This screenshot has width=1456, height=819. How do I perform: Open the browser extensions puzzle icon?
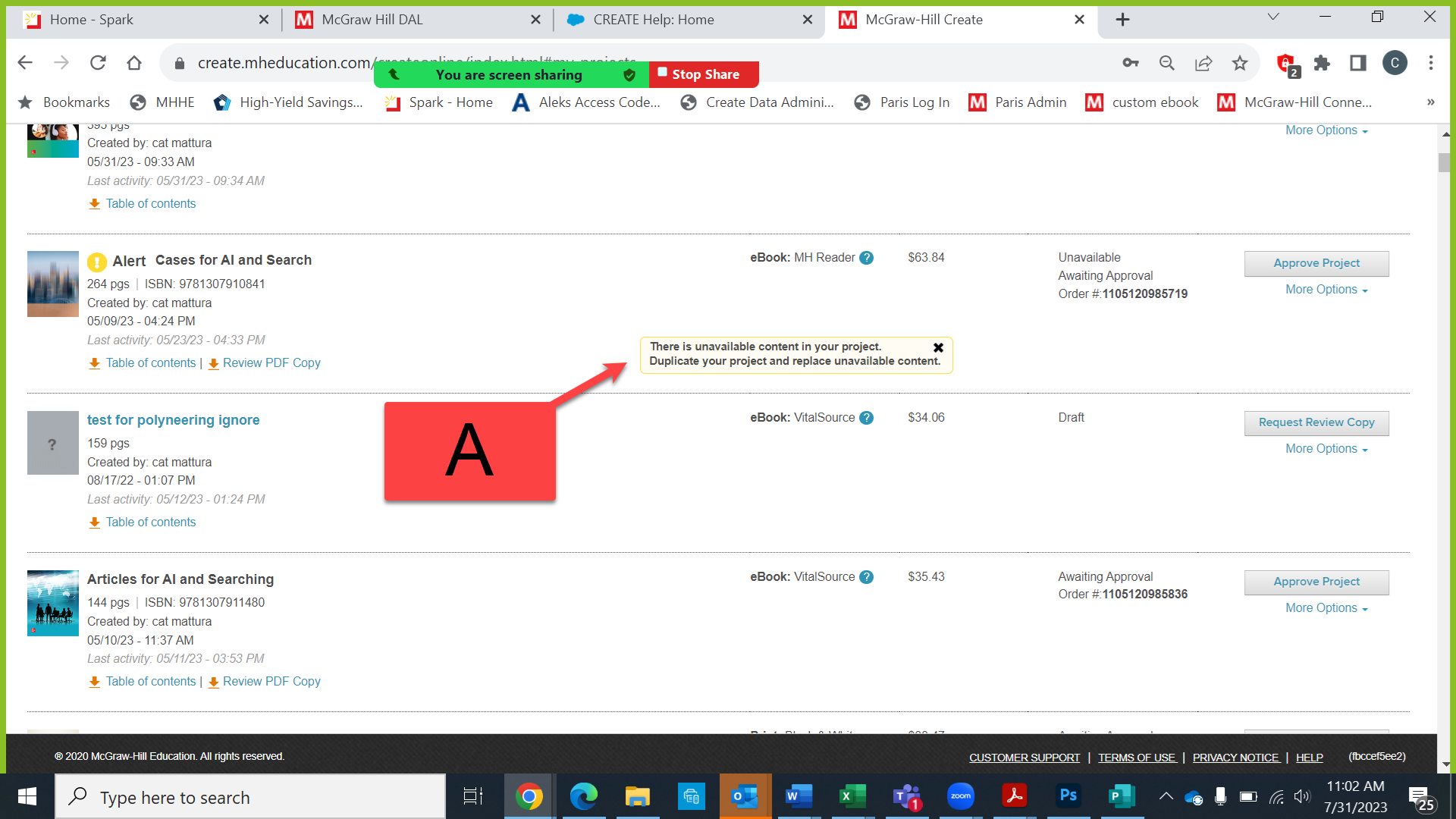click(1322, 63)
